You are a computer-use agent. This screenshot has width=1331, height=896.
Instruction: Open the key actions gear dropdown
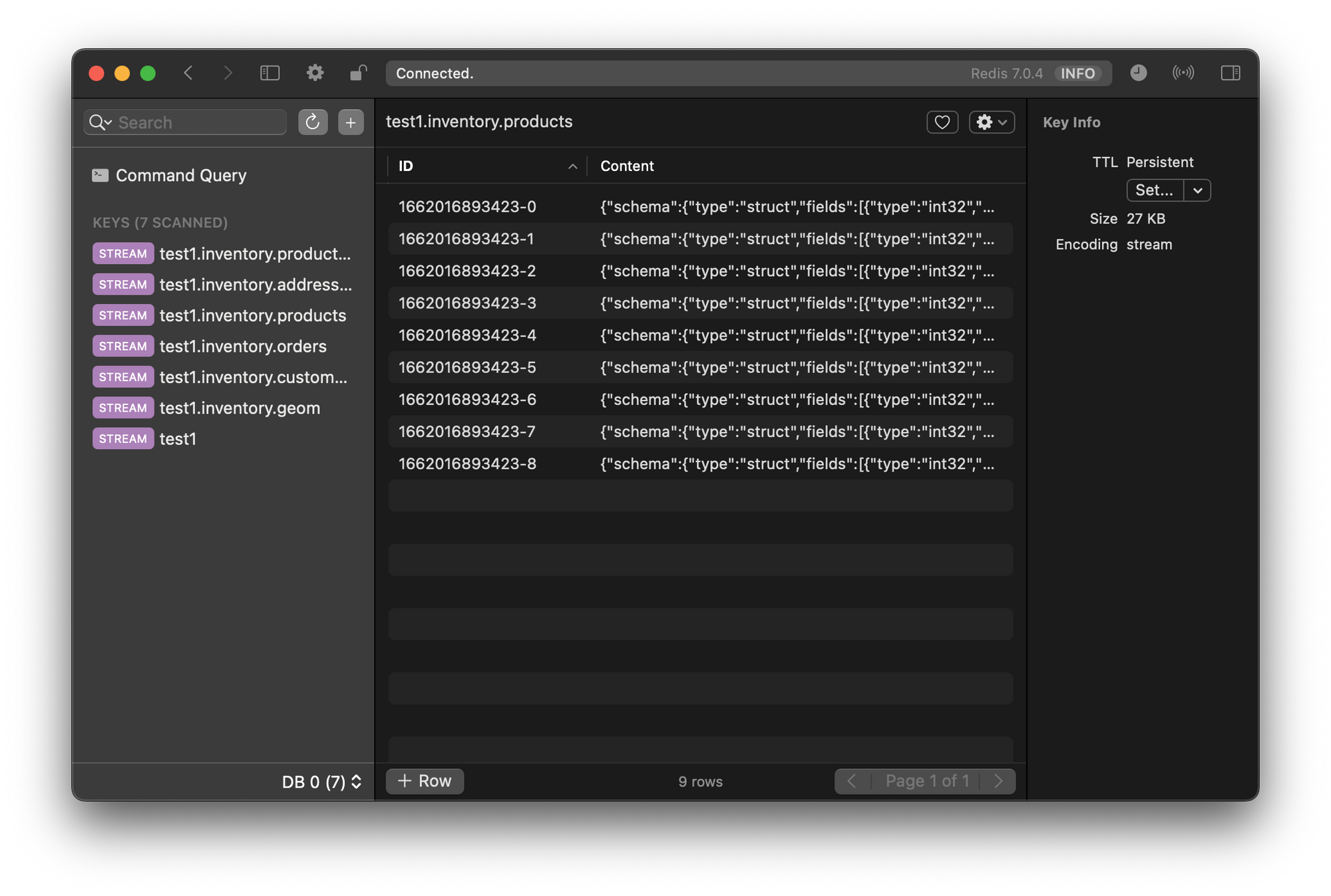(x=991, y=122)
